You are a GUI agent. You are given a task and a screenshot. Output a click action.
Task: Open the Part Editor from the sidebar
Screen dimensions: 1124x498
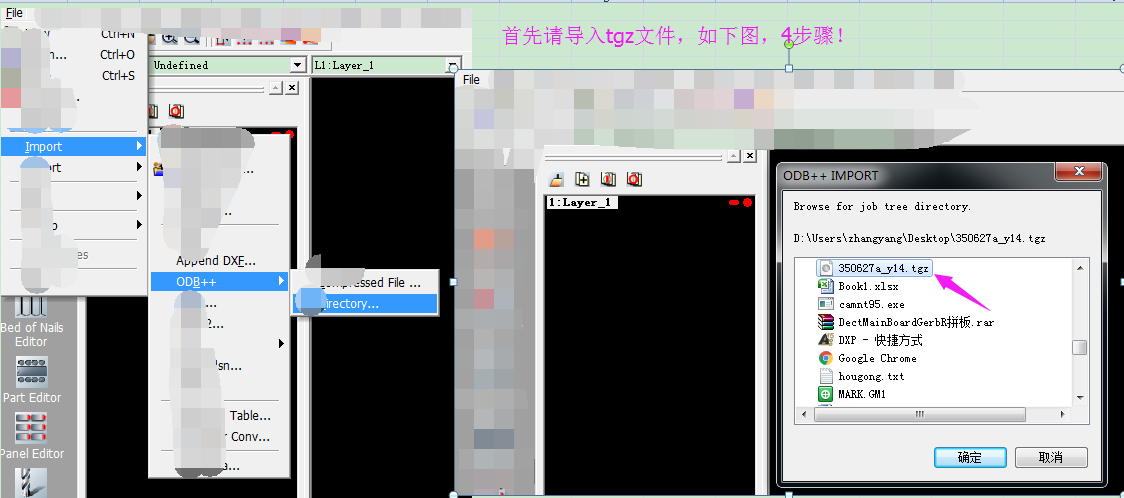32,380
